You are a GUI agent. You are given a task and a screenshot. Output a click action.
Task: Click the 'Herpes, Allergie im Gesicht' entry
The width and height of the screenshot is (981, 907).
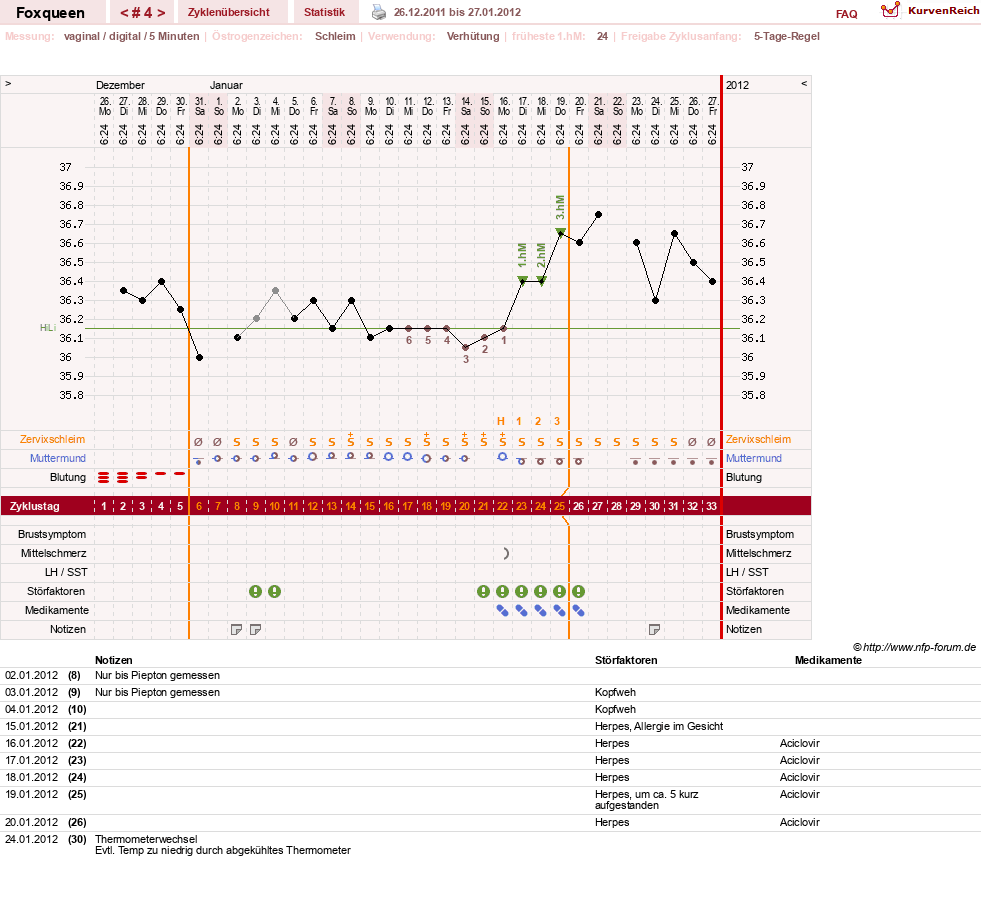coord(659,726)
